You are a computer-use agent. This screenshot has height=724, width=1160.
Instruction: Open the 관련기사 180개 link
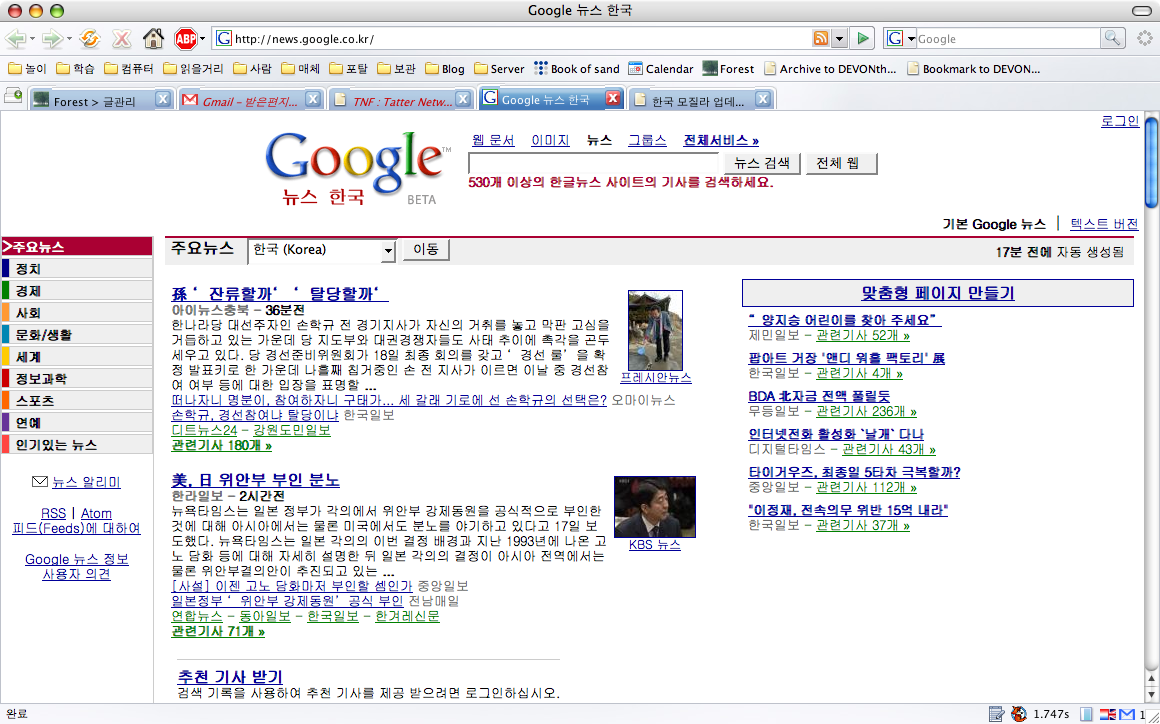[x=221, y=445]
